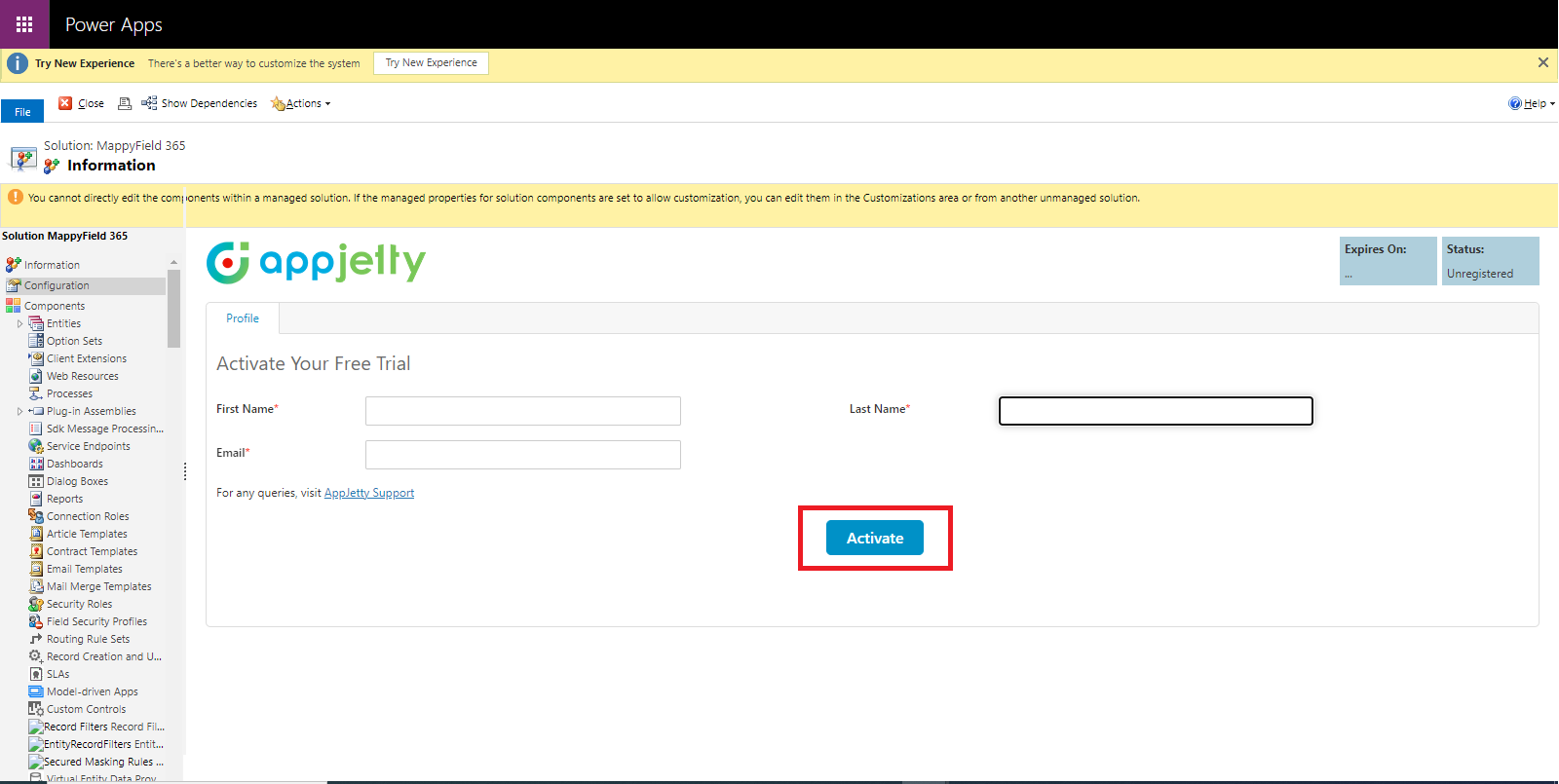Click the Security Roles icon

pos(36,604)
